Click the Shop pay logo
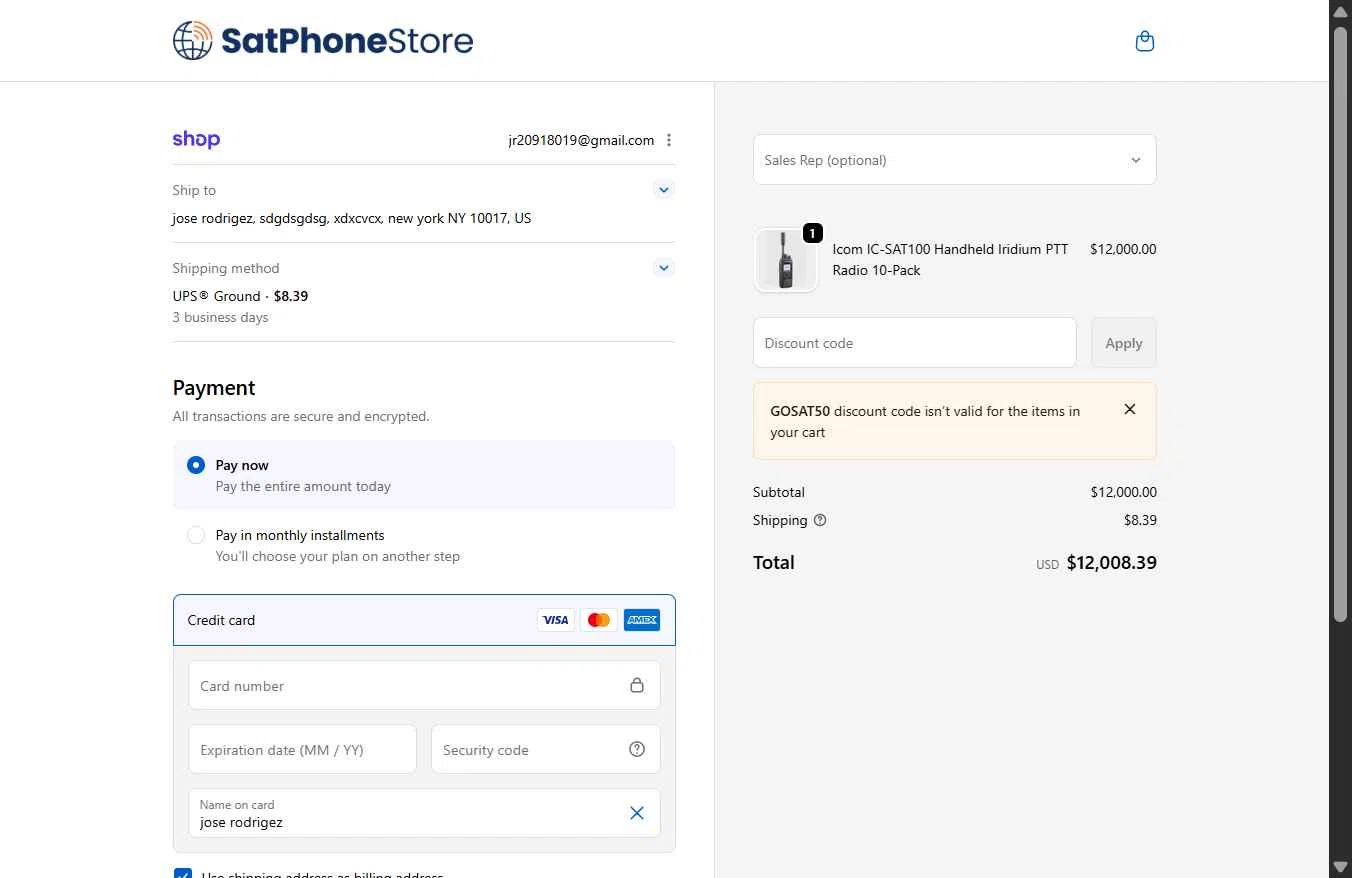The width and height of the screenshot is (1352, 878). tap(196, 140)
